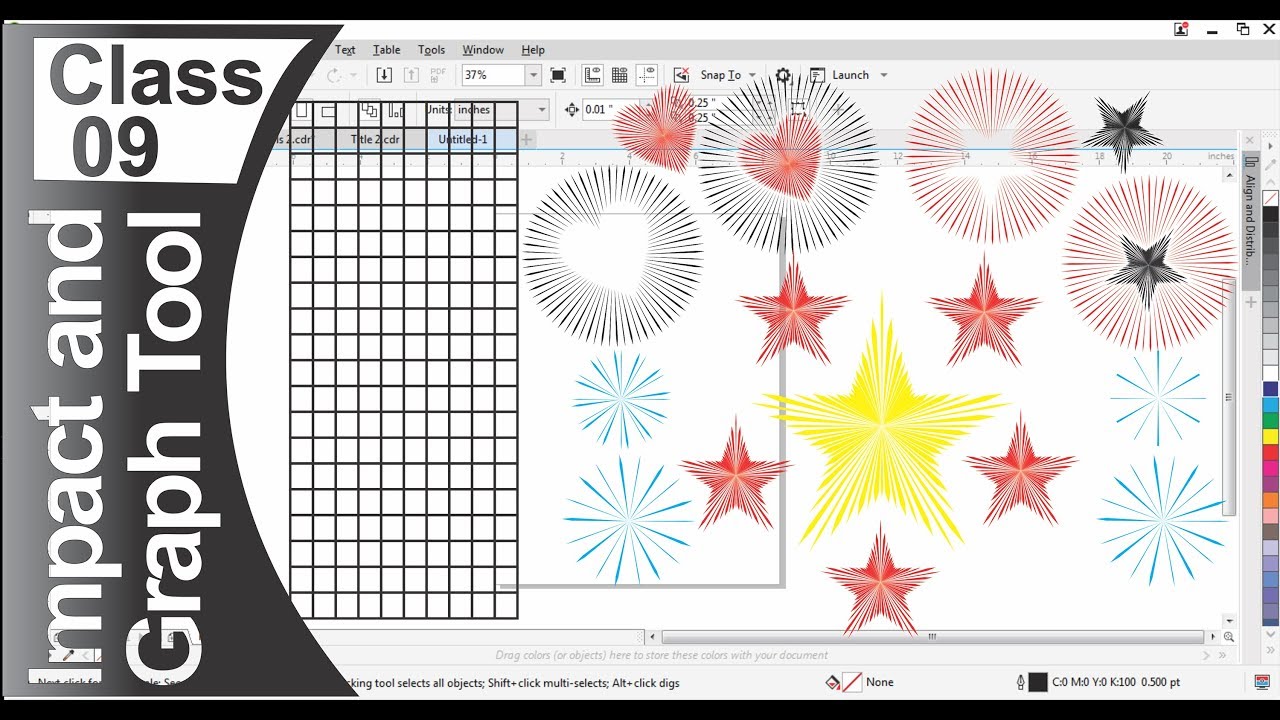The image size is (1280, 720).
Task: Open the Tools menu
Action: pyautogui.click(x=432, y=50)
